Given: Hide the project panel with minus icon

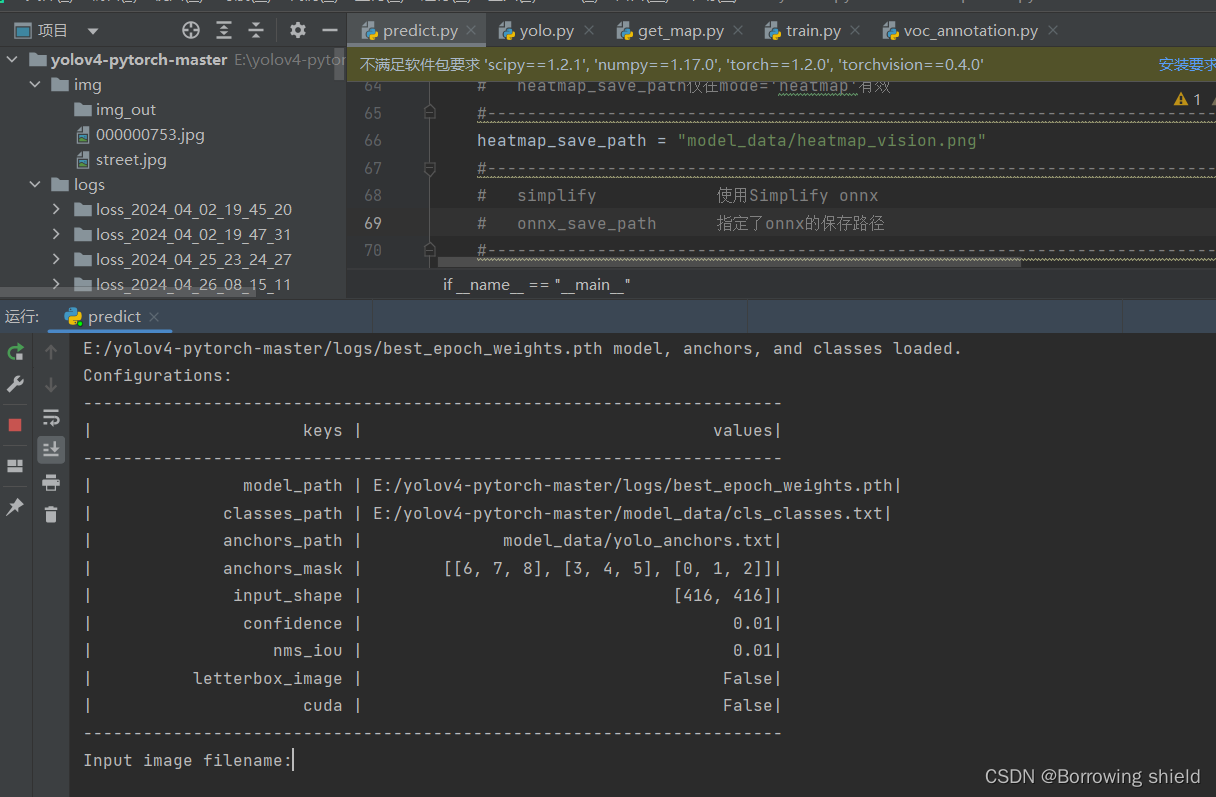Looking at the screenshot, I should point(330,31).
